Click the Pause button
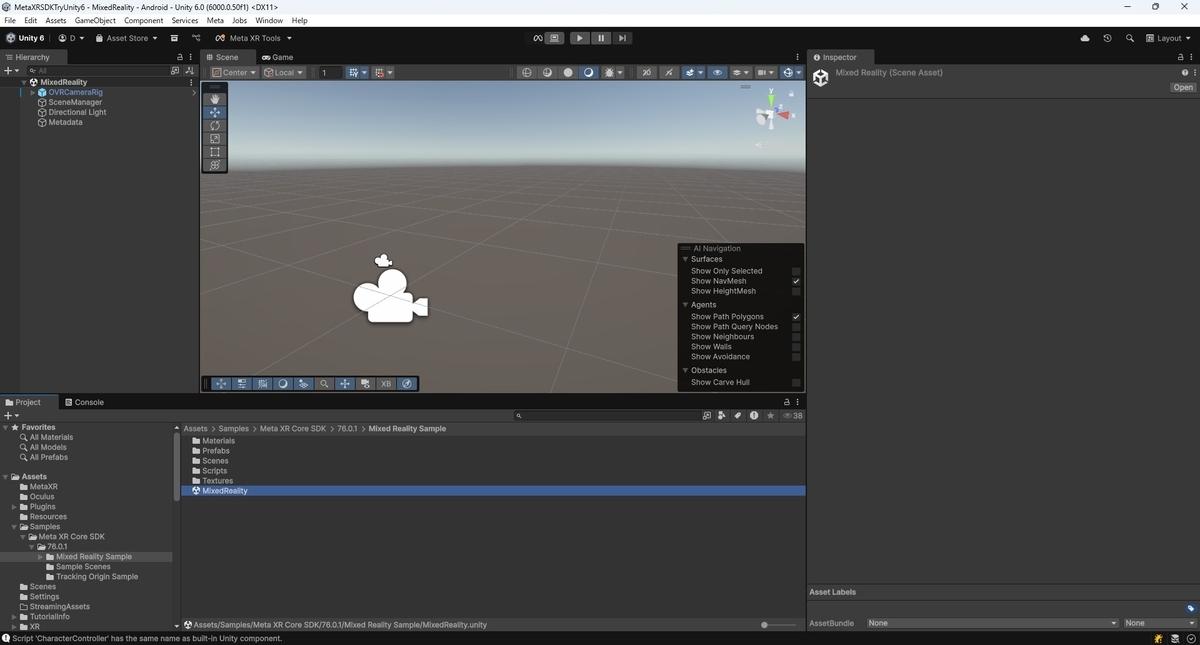Viewport: 1200px width, 645px height. coord(601,38)
